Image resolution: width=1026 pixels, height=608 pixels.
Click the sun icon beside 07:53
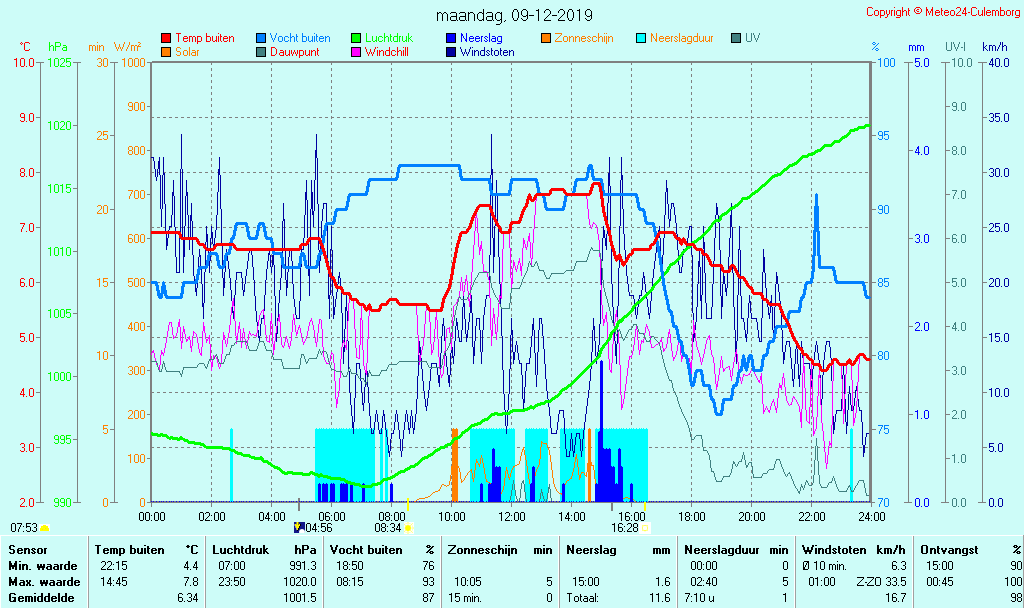(45, 527)
